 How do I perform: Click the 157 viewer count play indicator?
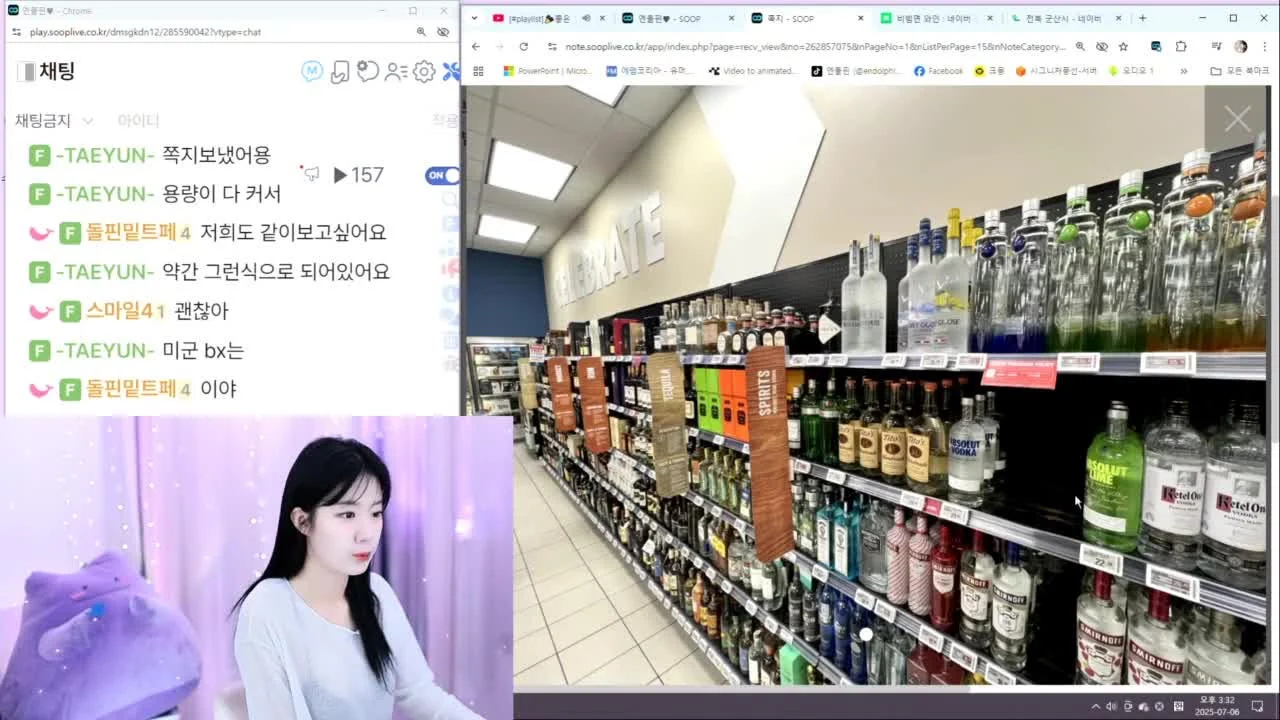coord(358,175)
